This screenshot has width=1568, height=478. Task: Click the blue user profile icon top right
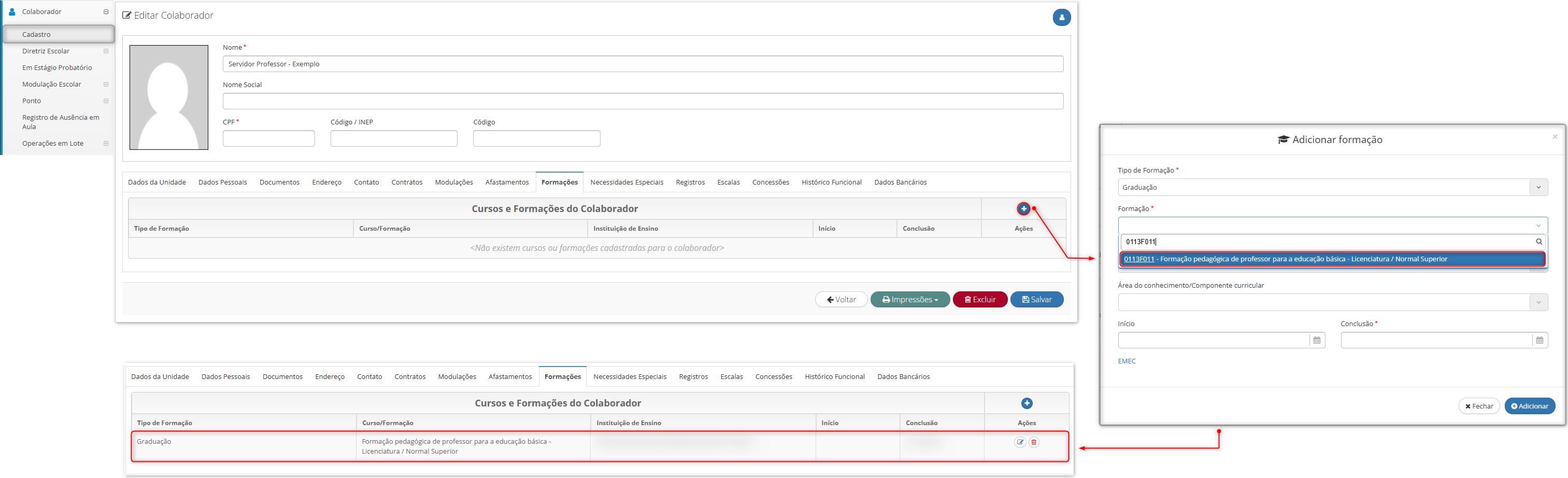[x=1061, y=18]
